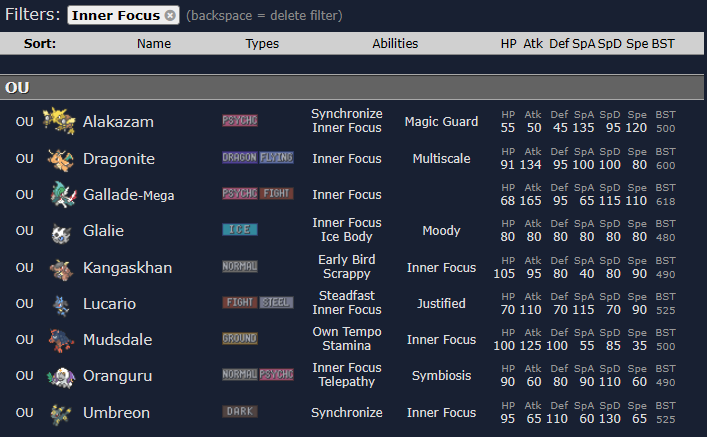Click Alakazam's Psychic type badge

coord(239,120)
